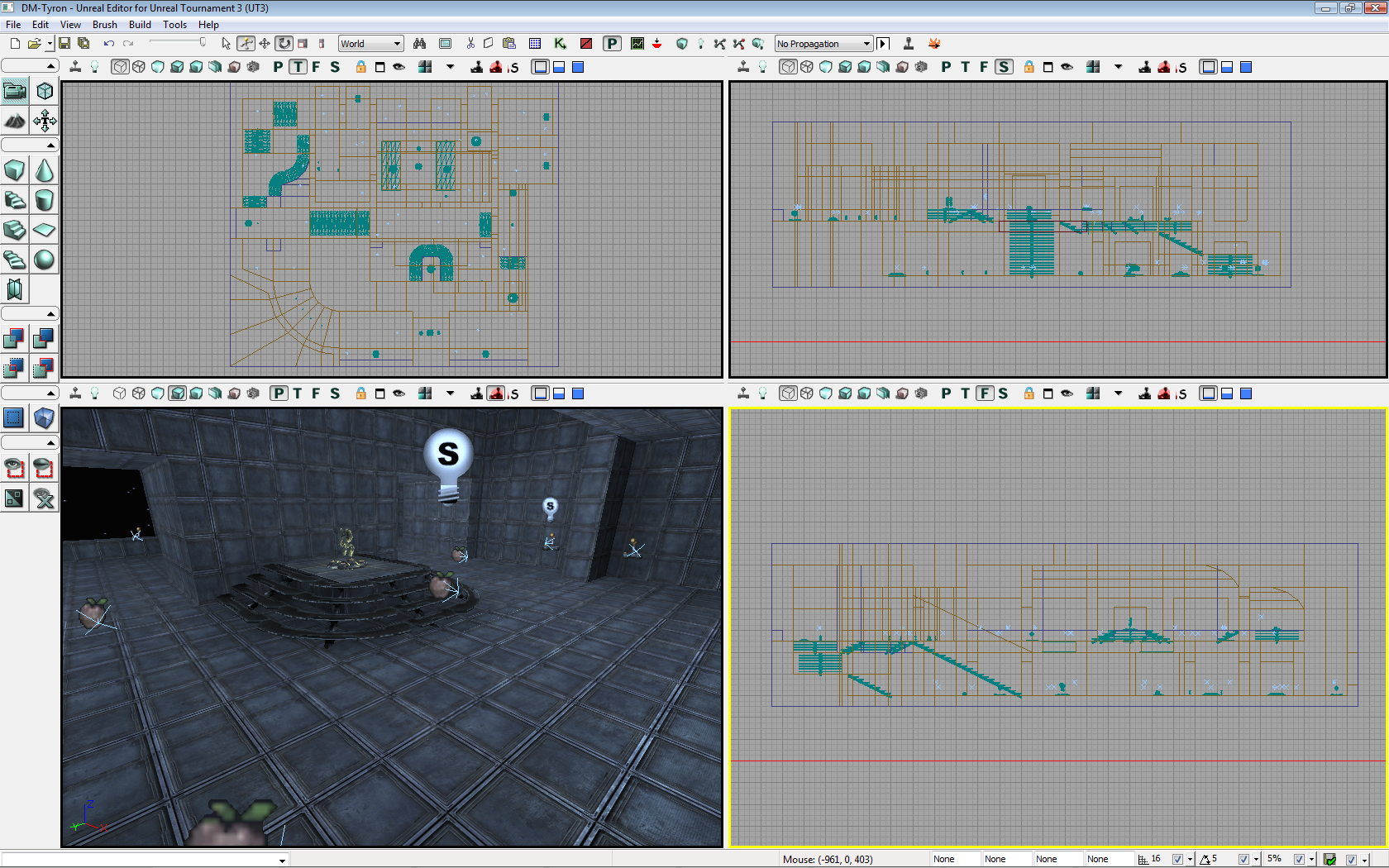Toggle realtime joystick in the top-left viewport toolbar
The image size is (1389, 868).
pyautogui.click(x=75, y=67)
